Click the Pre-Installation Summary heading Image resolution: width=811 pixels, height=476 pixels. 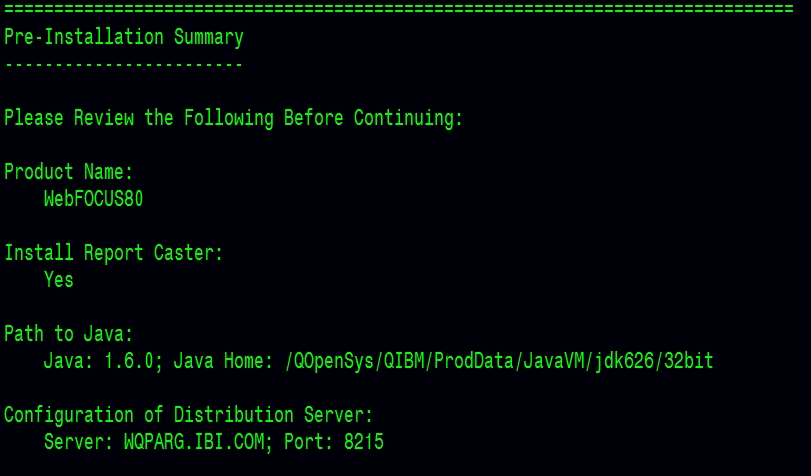coord(124,37)
